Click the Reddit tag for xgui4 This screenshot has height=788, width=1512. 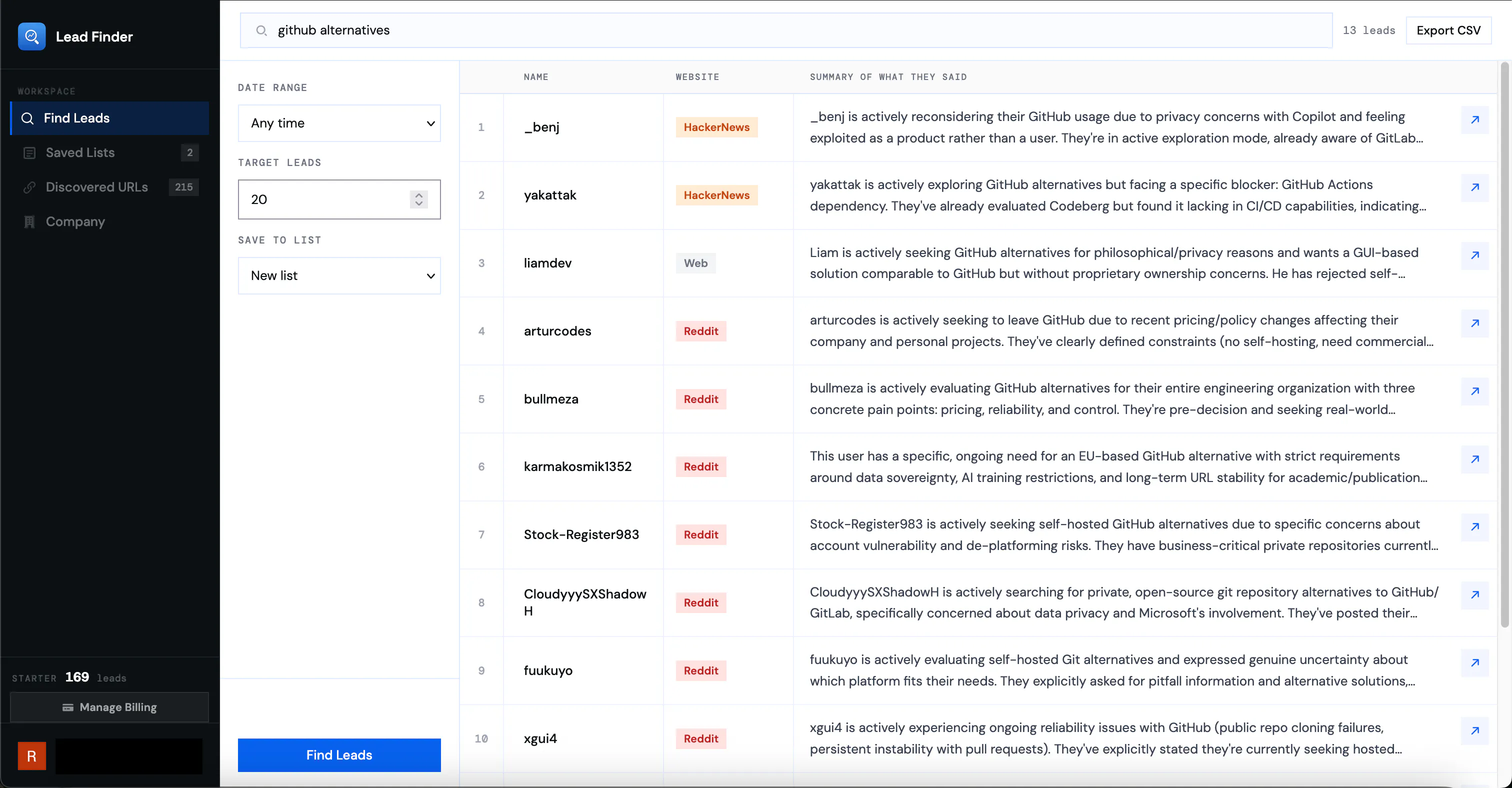coord(701,739)
